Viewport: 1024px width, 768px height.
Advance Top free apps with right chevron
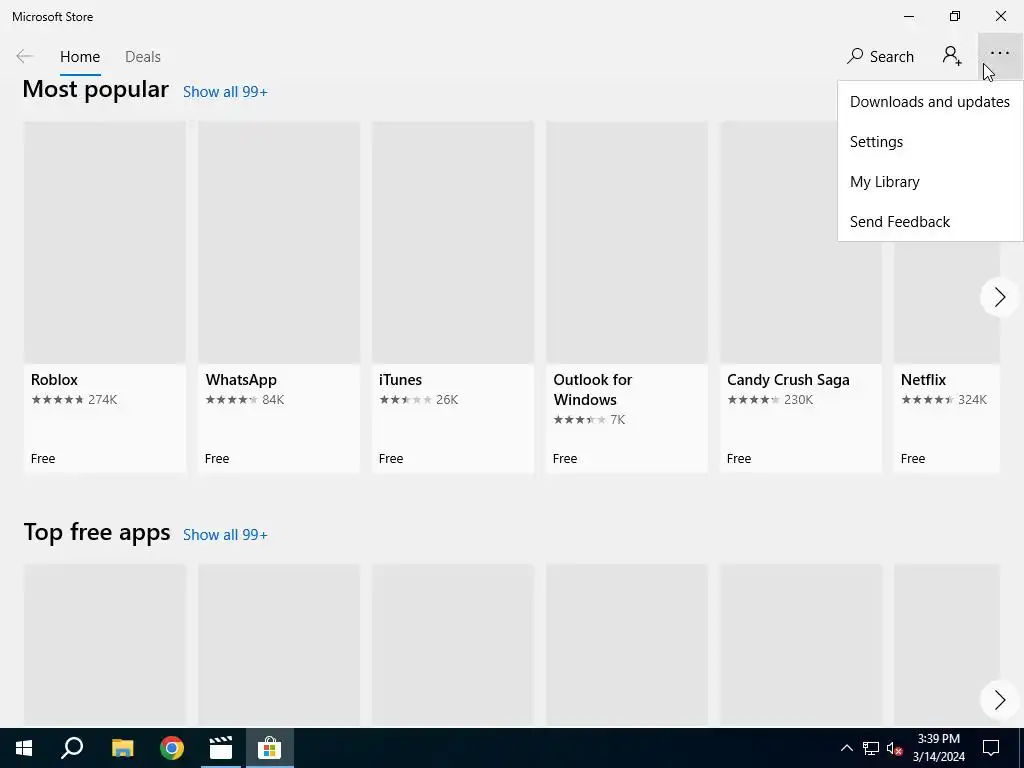click(999, 699)
